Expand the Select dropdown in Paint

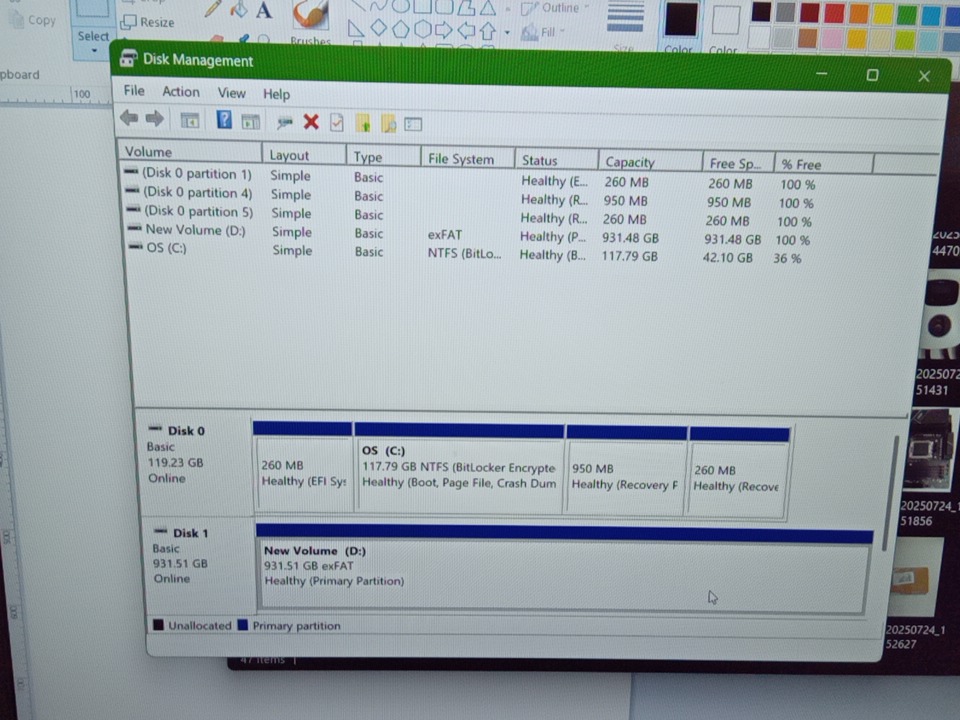coord(93,41)
